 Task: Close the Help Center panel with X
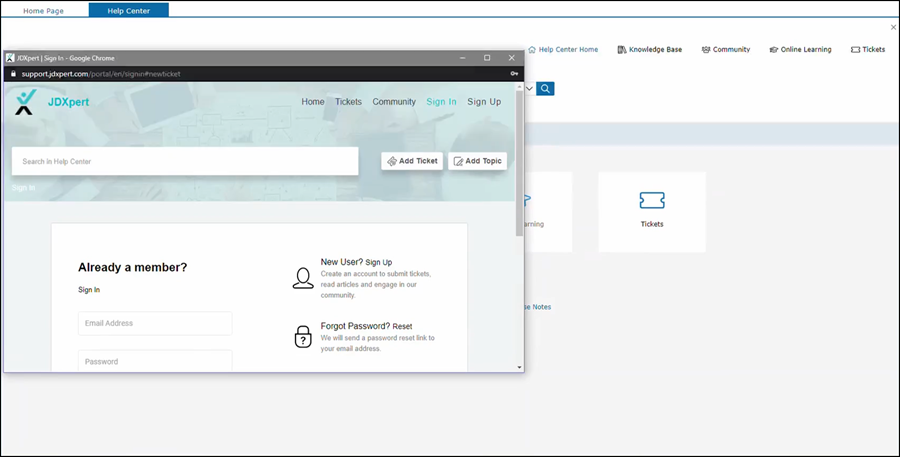click(893, 27)
